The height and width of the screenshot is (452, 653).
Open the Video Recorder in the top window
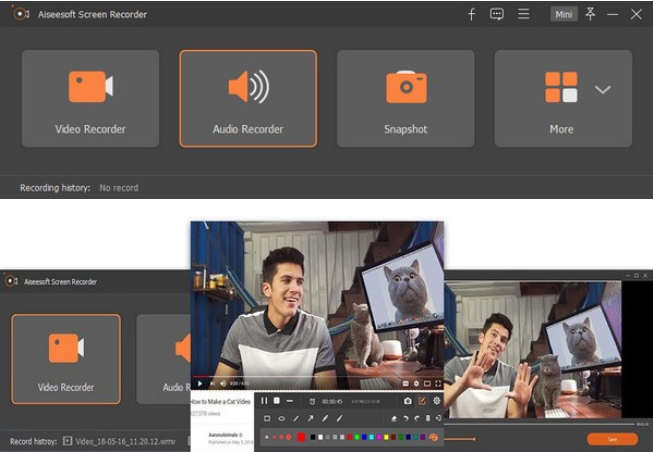coord(90,98)
